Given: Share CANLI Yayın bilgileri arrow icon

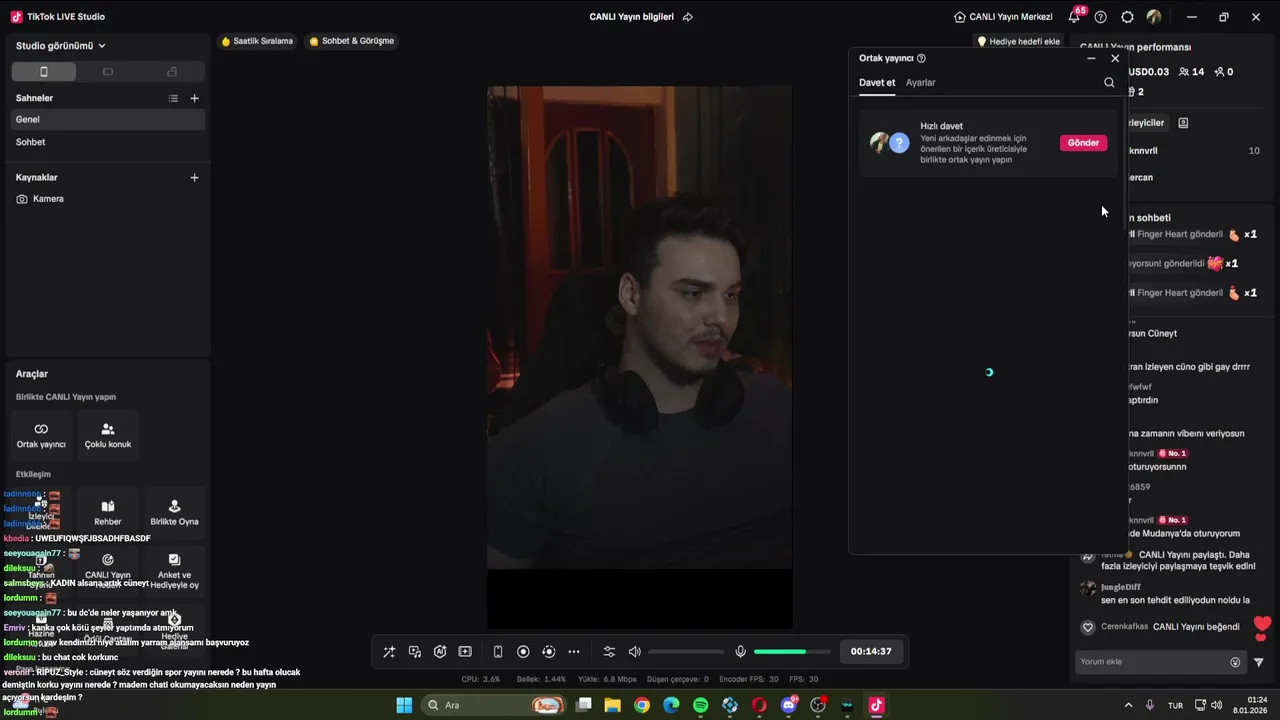Looking at the screenshot, I should click(x=688, y=17).
